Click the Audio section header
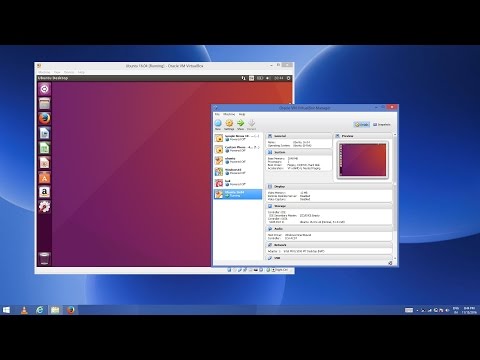 [329, 229]
